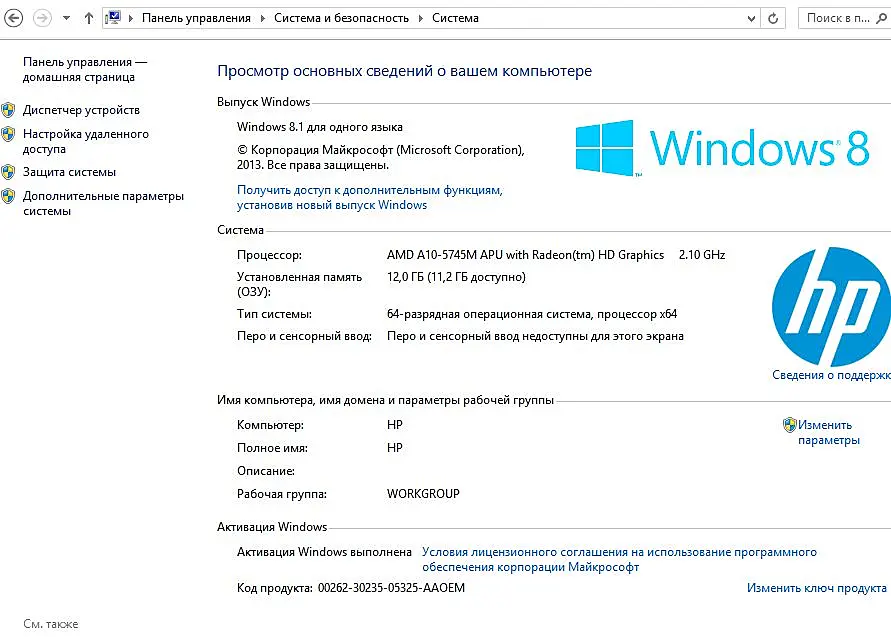Open Система и безопасность breadcrumb
This screenshot has width=891, height=637.
[341, 18]
